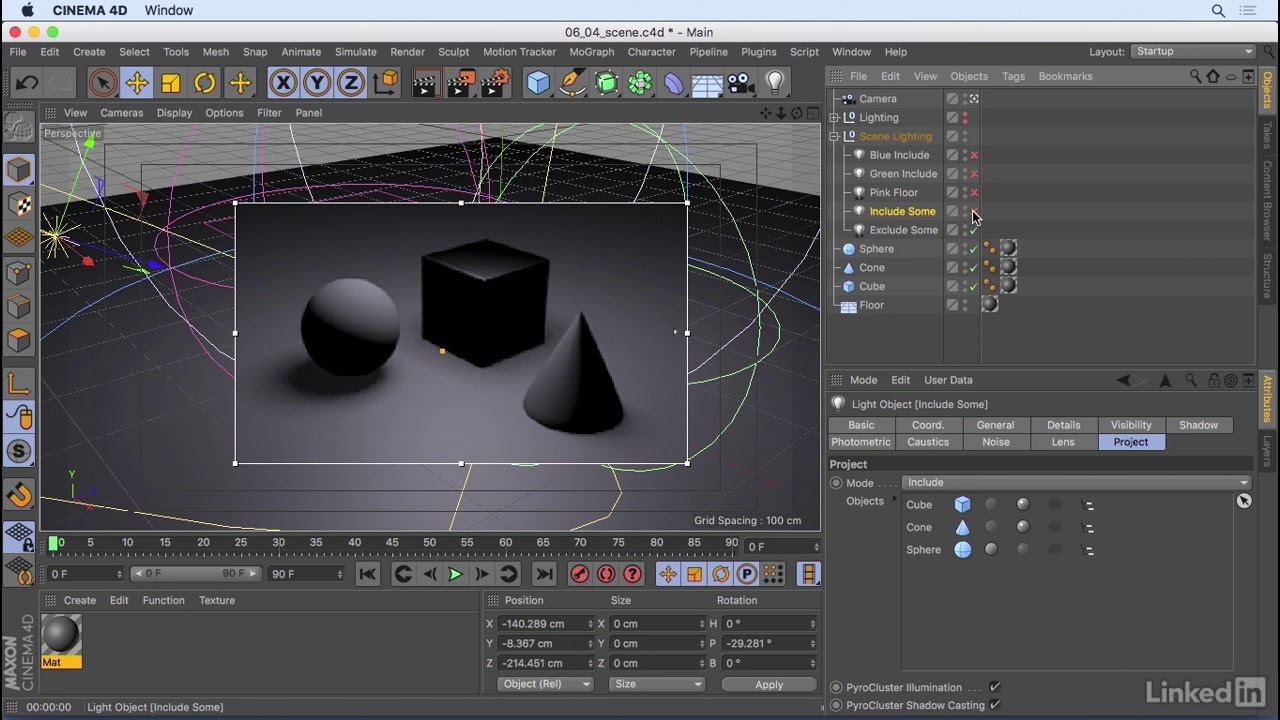Toggle PyroCluster Shadow Casting checkbox
The image size is (1280, 720).
click(x=994, y=705)
